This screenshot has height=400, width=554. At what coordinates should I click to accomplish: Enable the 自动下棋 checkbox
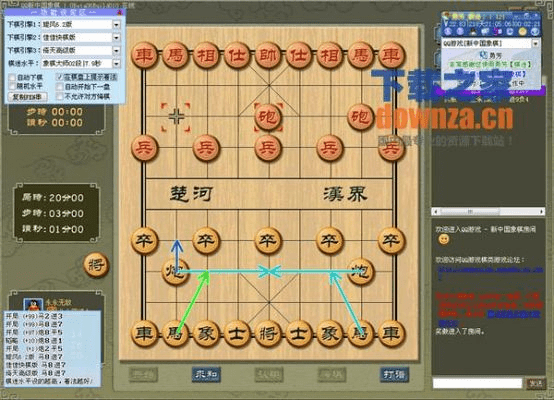point(12,77)
